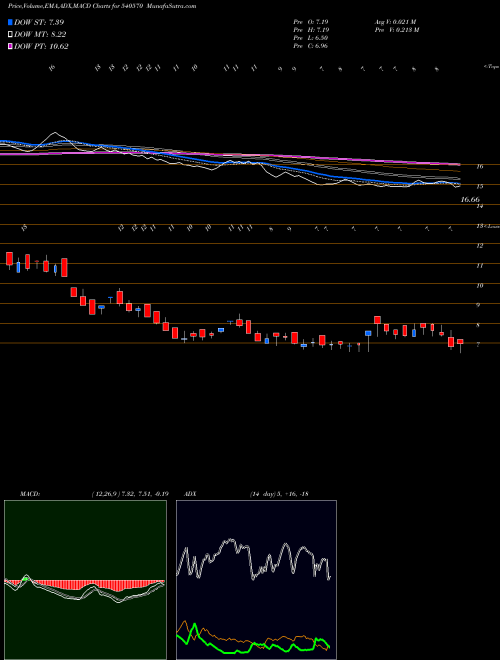Click the blue DOW ST legend swatch

(10, 22)
